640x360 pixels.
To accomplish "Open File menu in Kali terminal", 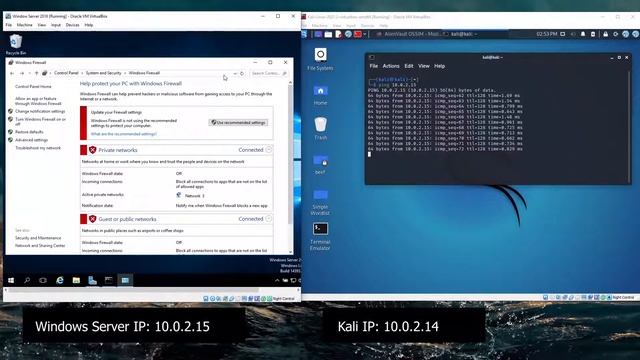I will [374, 66].
